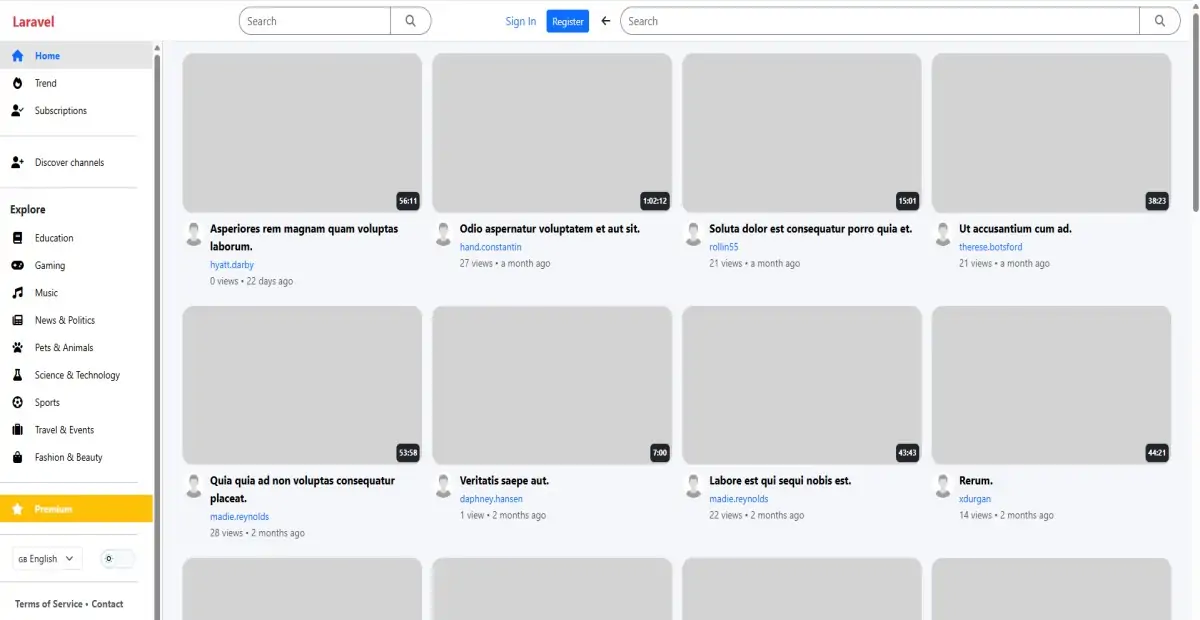Click the Discover channels user-plus icon
1200x620 pixels.
[x=17, y=162]
